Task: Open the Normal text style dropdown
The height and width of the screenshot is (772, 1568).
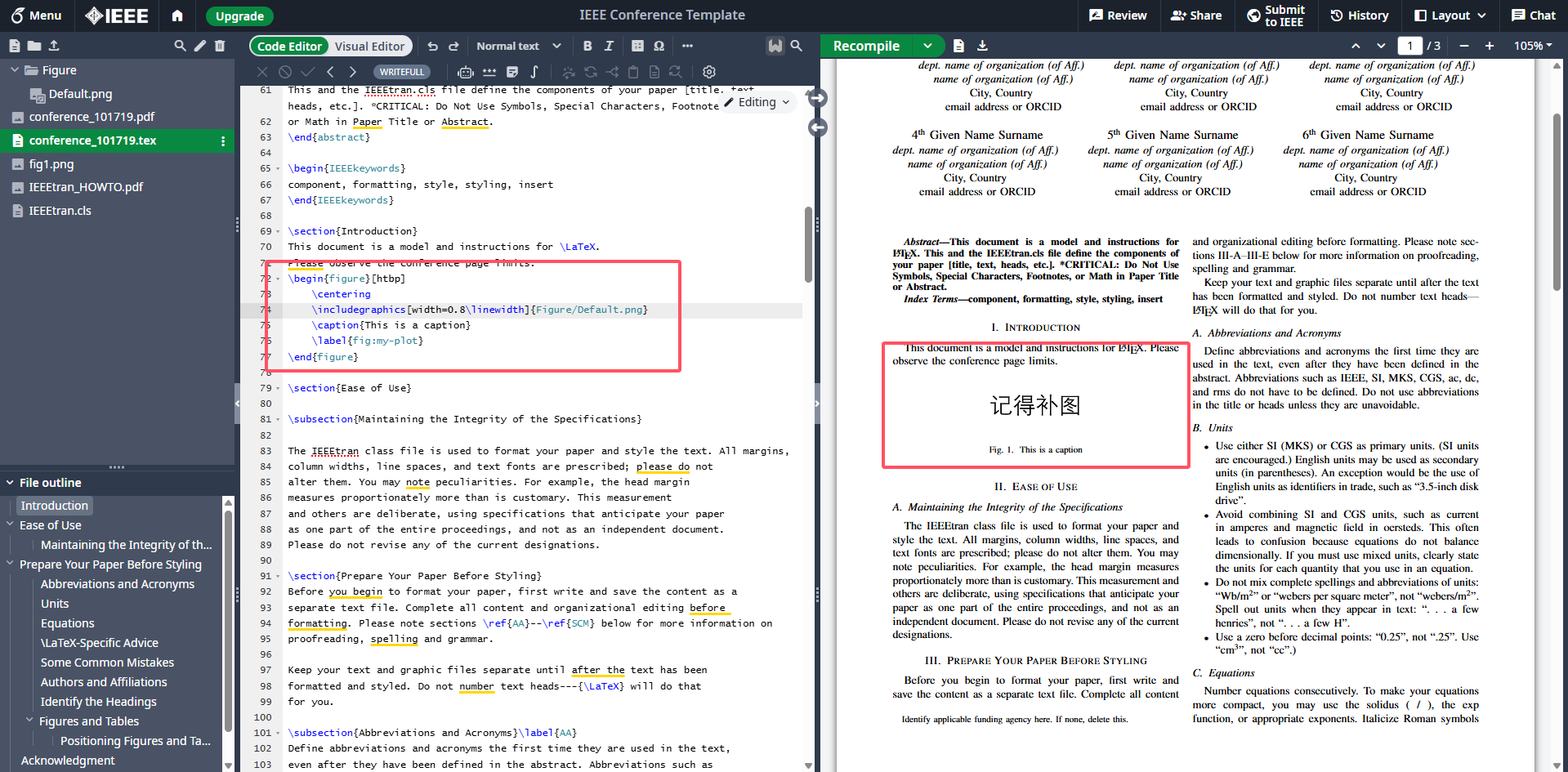Action: click(519, 47)
